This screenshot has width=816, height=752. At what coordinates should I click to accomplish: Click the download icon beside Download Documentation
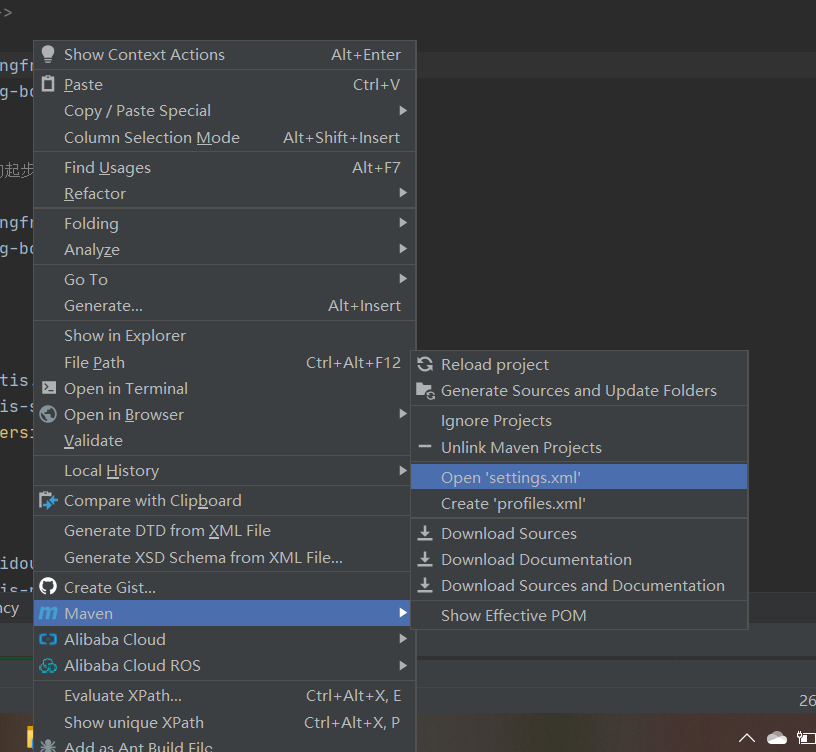click(x=425, y=559)
